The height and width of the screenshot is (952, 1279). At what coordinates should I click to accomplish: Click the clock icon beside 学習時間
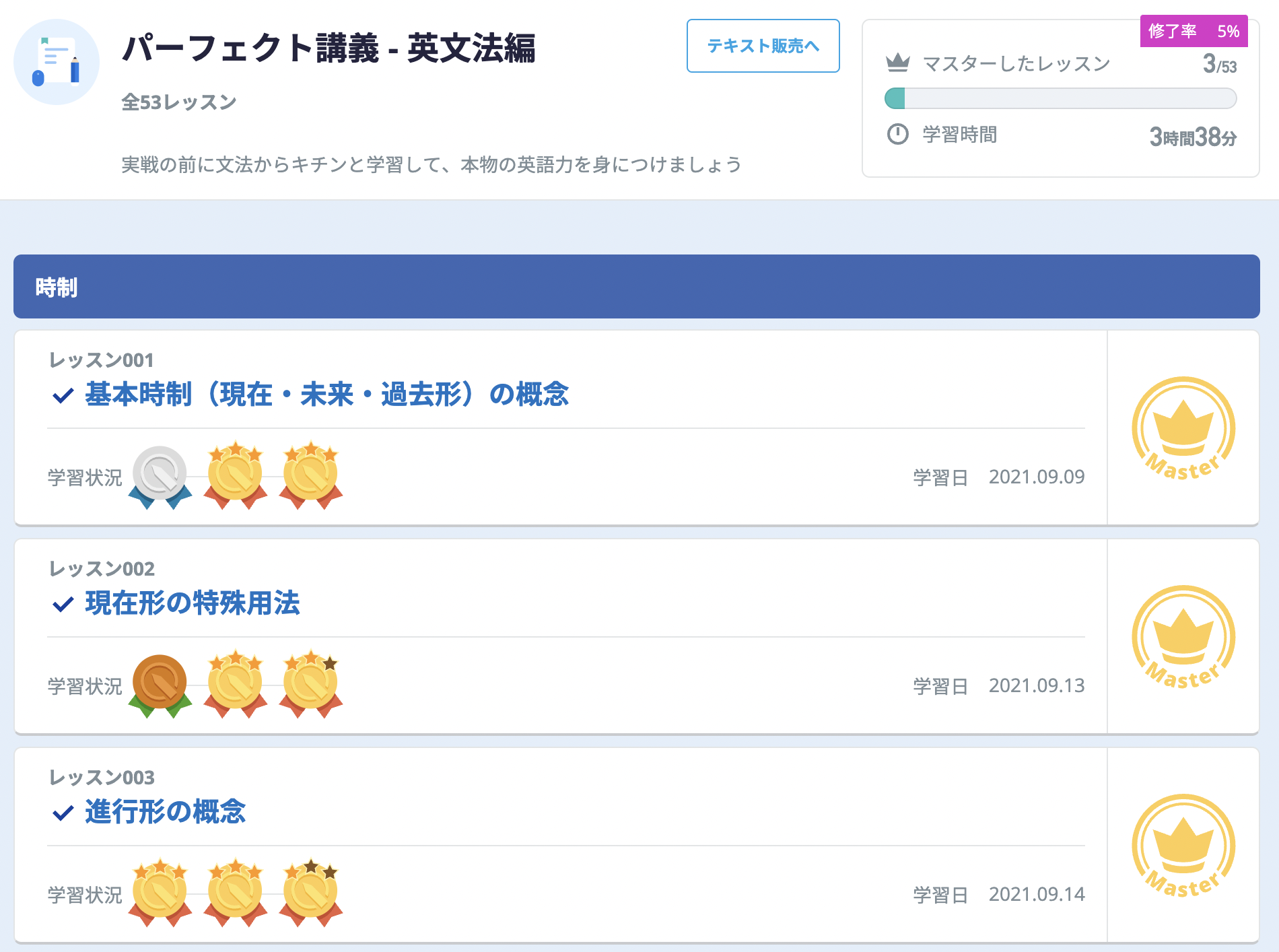pyautogui.click(x=898, y=134)
